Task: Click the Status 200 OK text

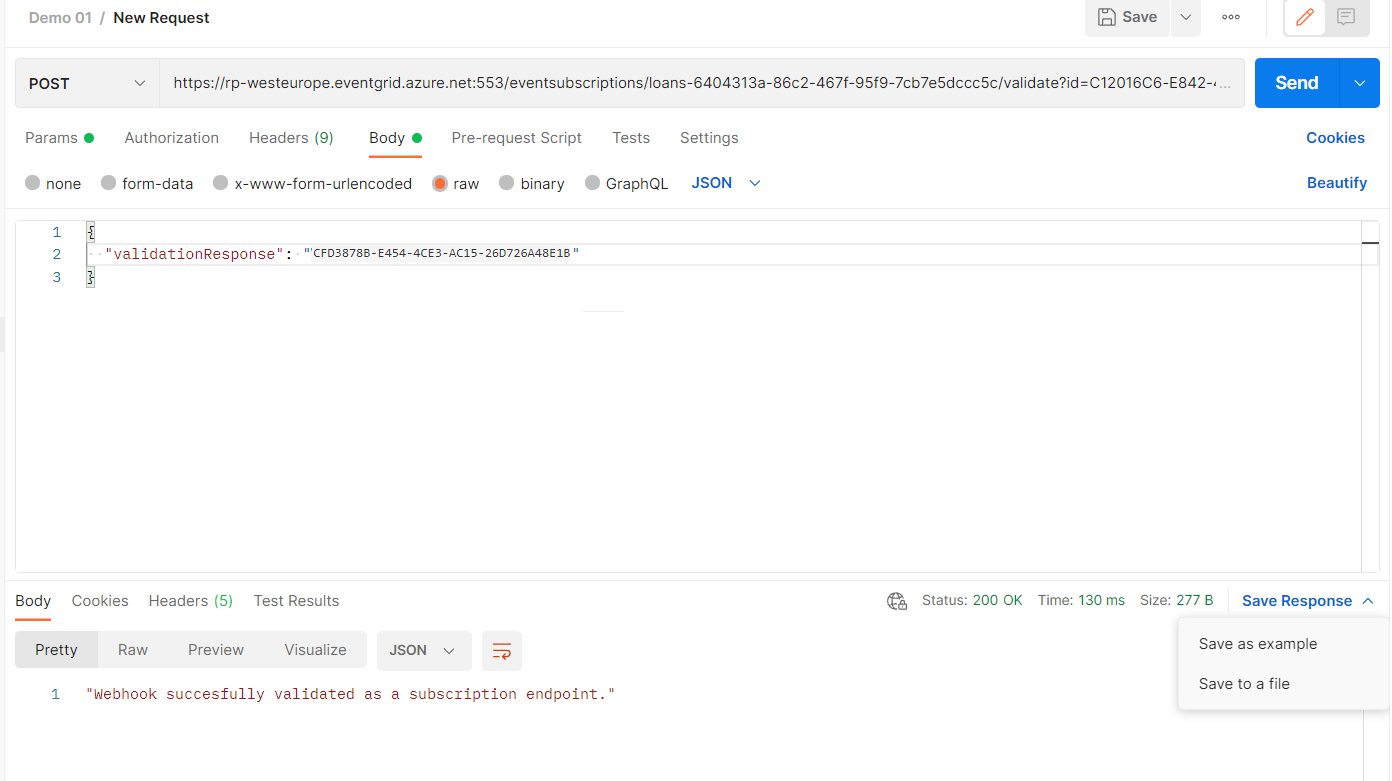Action: pyautogui.click(x=972, y=600)
